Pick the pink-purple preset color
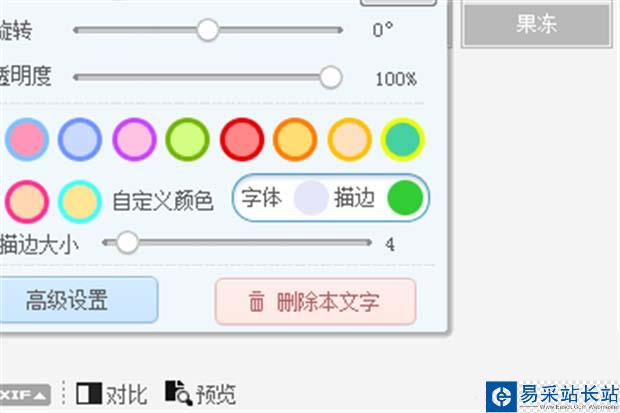620x413 pixels. [134, 139]
